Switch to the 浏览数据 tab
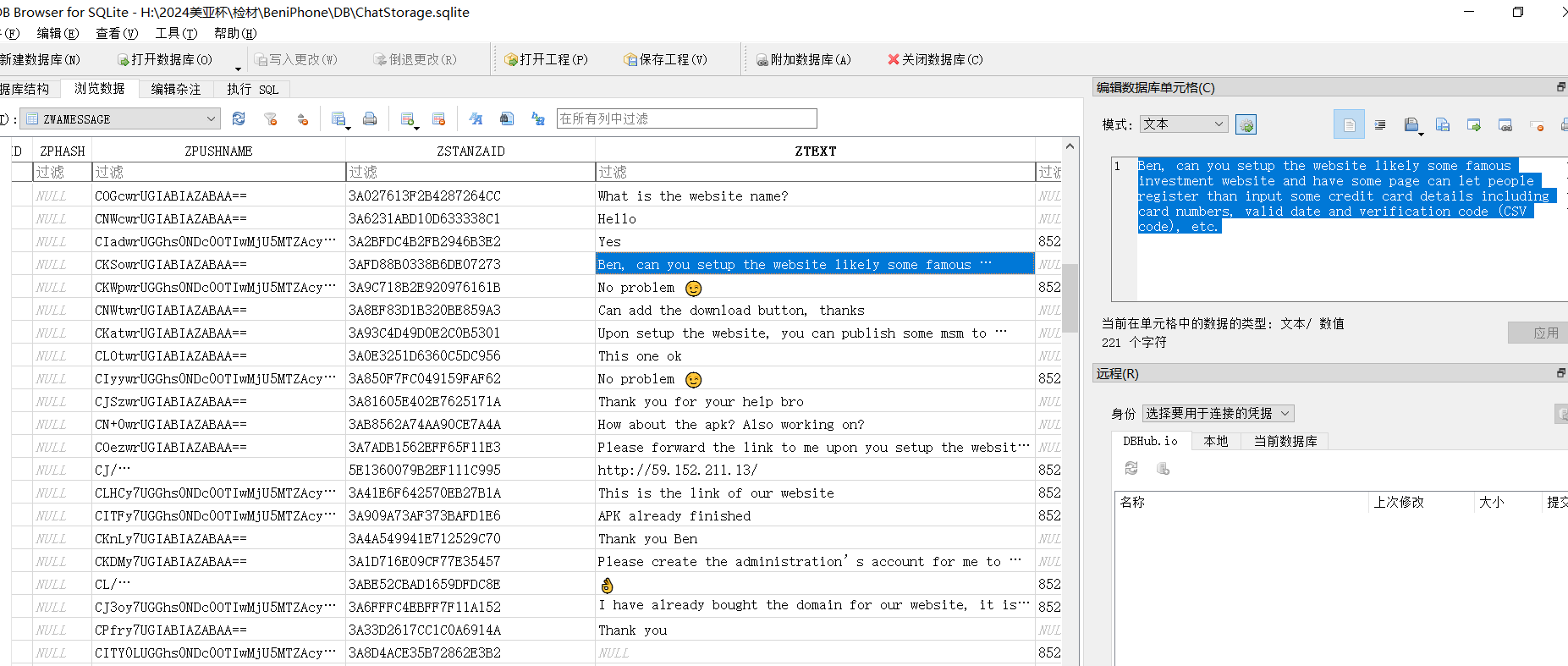Screen dimensions: 1568x666 pyautogui.click(x=99, y=88)
